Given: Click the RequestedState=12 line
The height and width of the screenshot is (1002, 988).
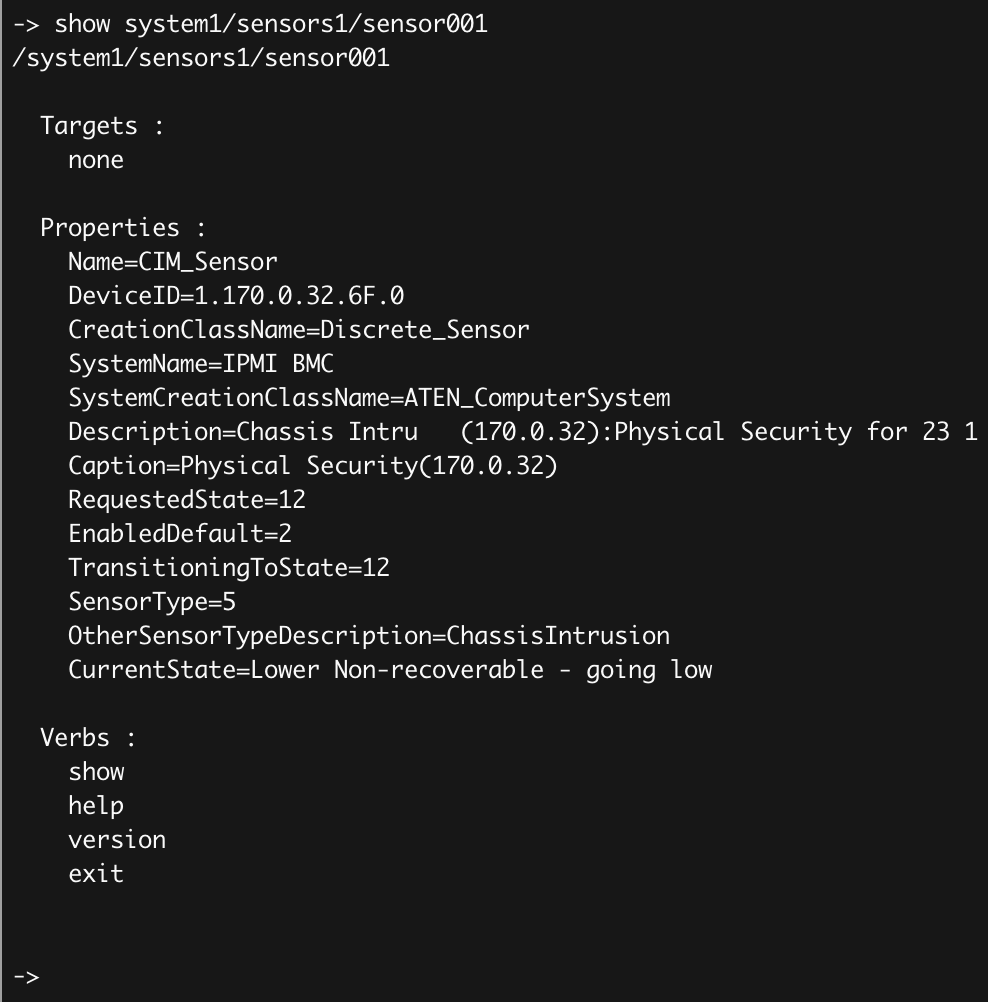Looking at the screenshot, I should [x=187, y=500].
